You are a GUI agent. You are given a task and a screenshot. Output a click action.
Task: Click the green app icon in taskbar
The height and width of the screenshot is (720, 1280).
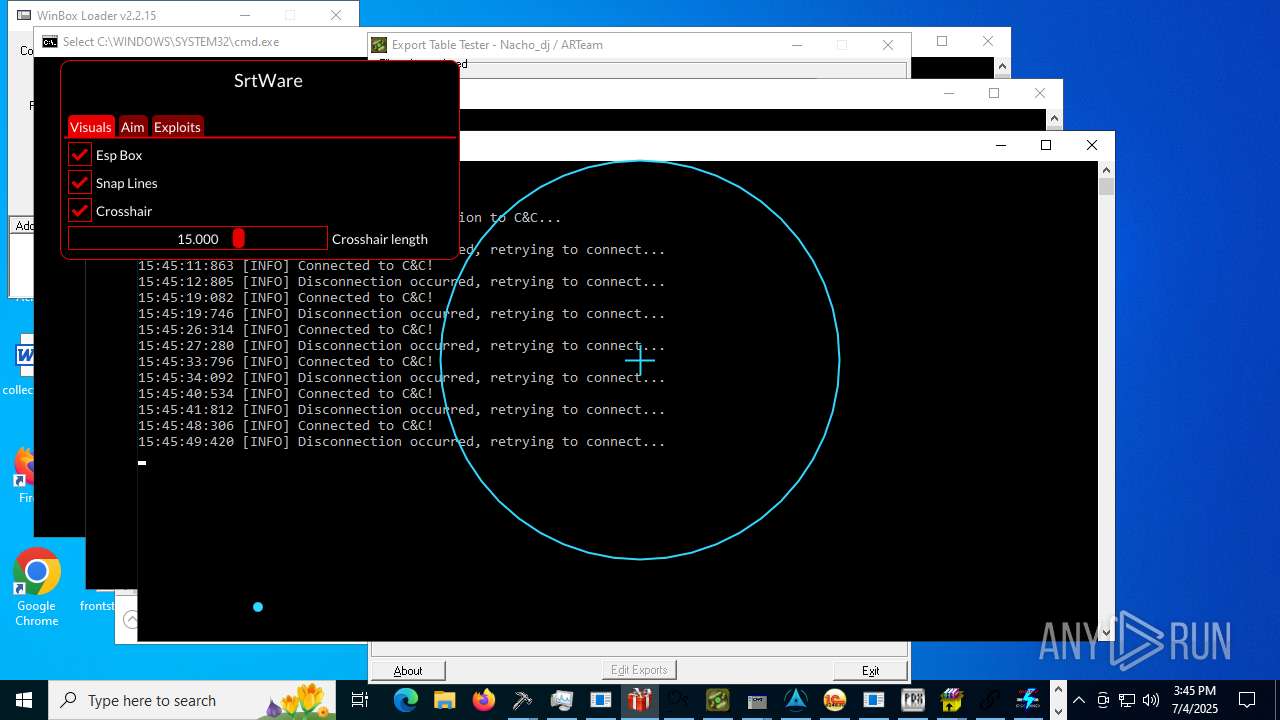(x=717, y=700)
